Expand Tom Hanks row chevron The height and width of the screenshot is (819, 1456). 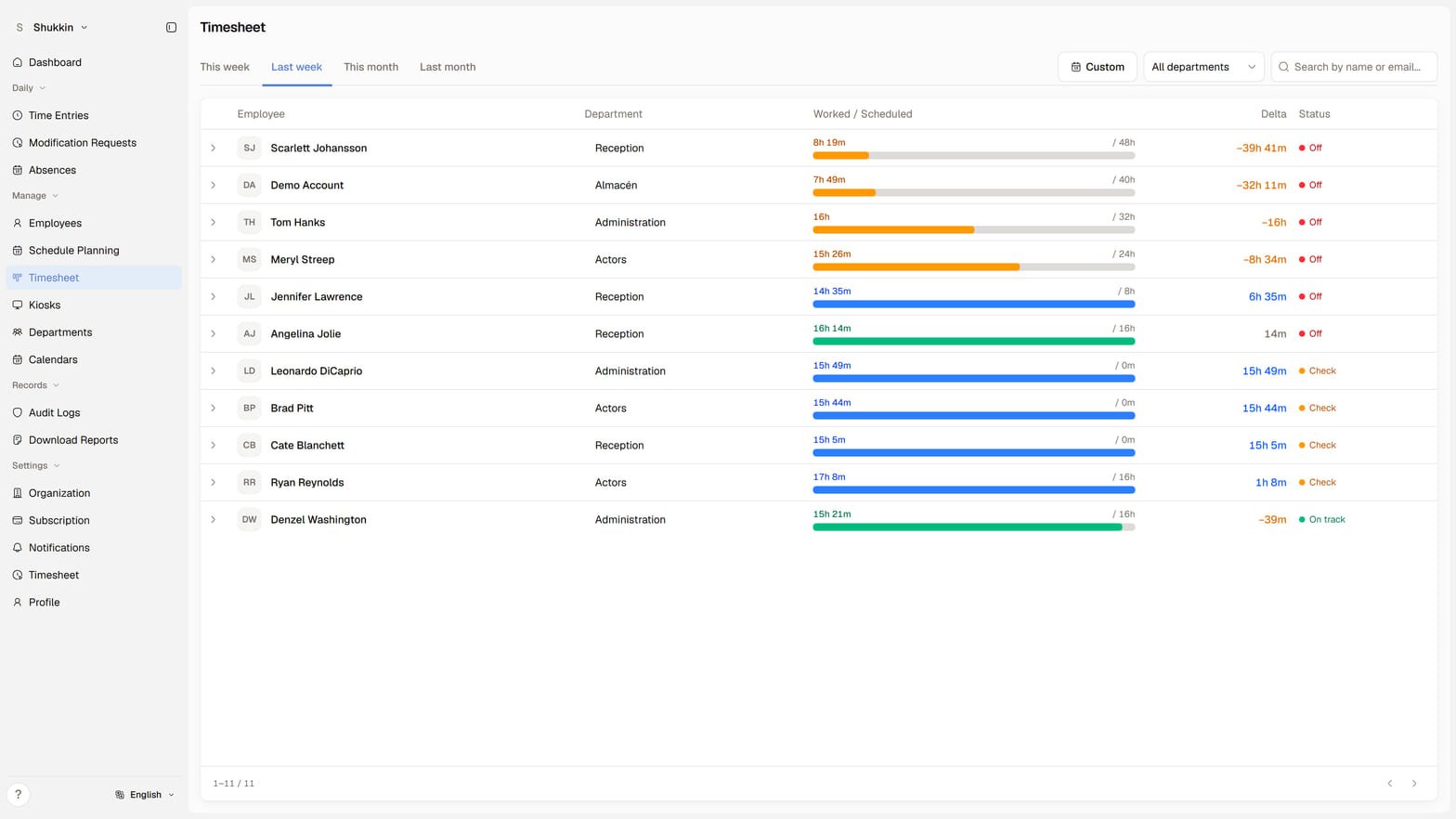tap(214, 222)
